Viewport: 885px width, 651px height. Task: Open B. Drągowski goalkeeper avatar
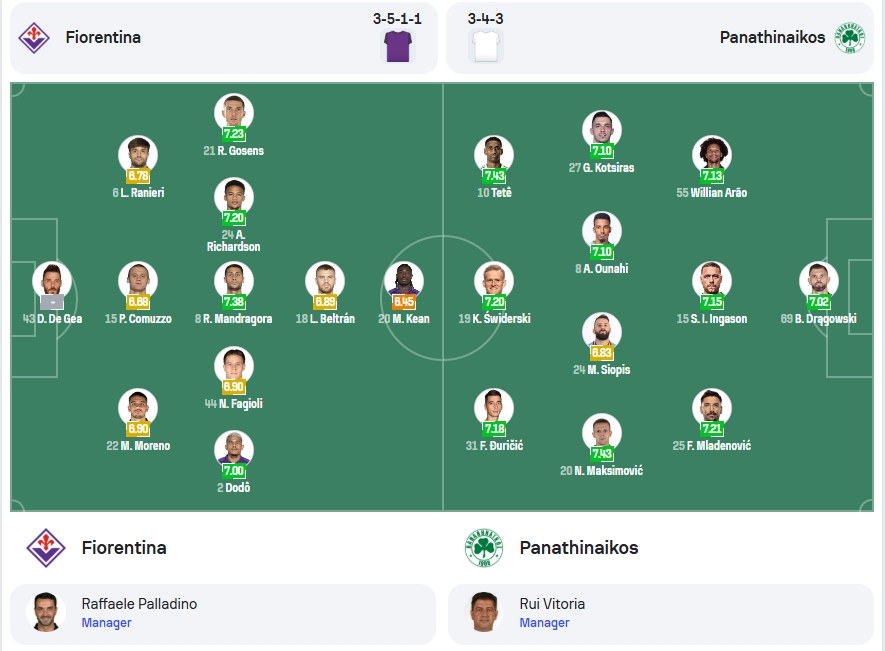pos(818,281)
